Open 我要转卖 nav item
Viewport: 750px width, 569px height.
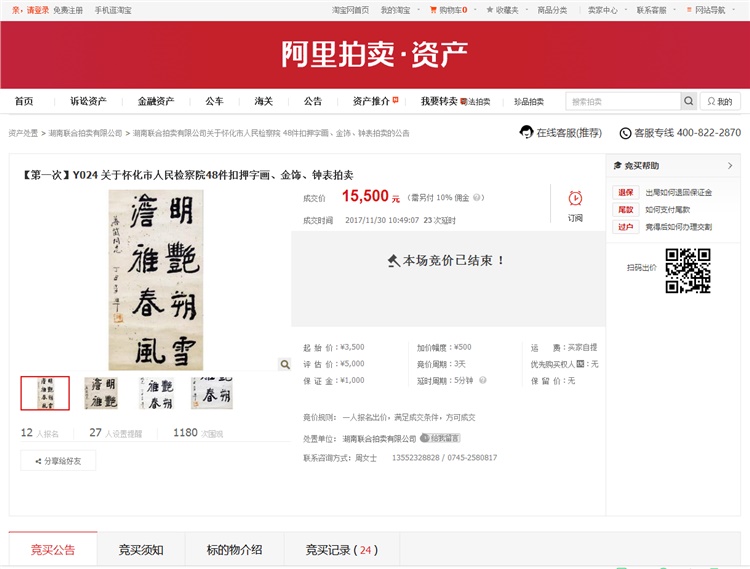(x=439, y=101)
